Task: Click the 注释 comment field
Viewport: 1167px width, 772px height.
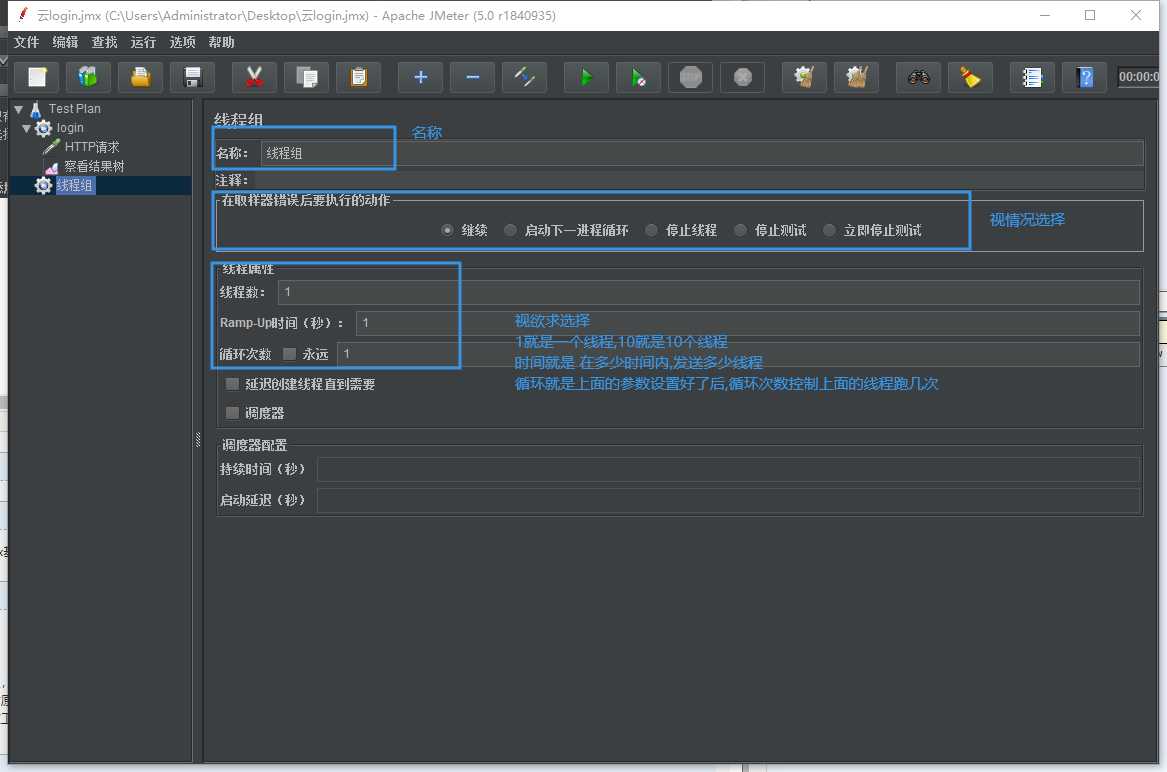Action: click(699, 180)
